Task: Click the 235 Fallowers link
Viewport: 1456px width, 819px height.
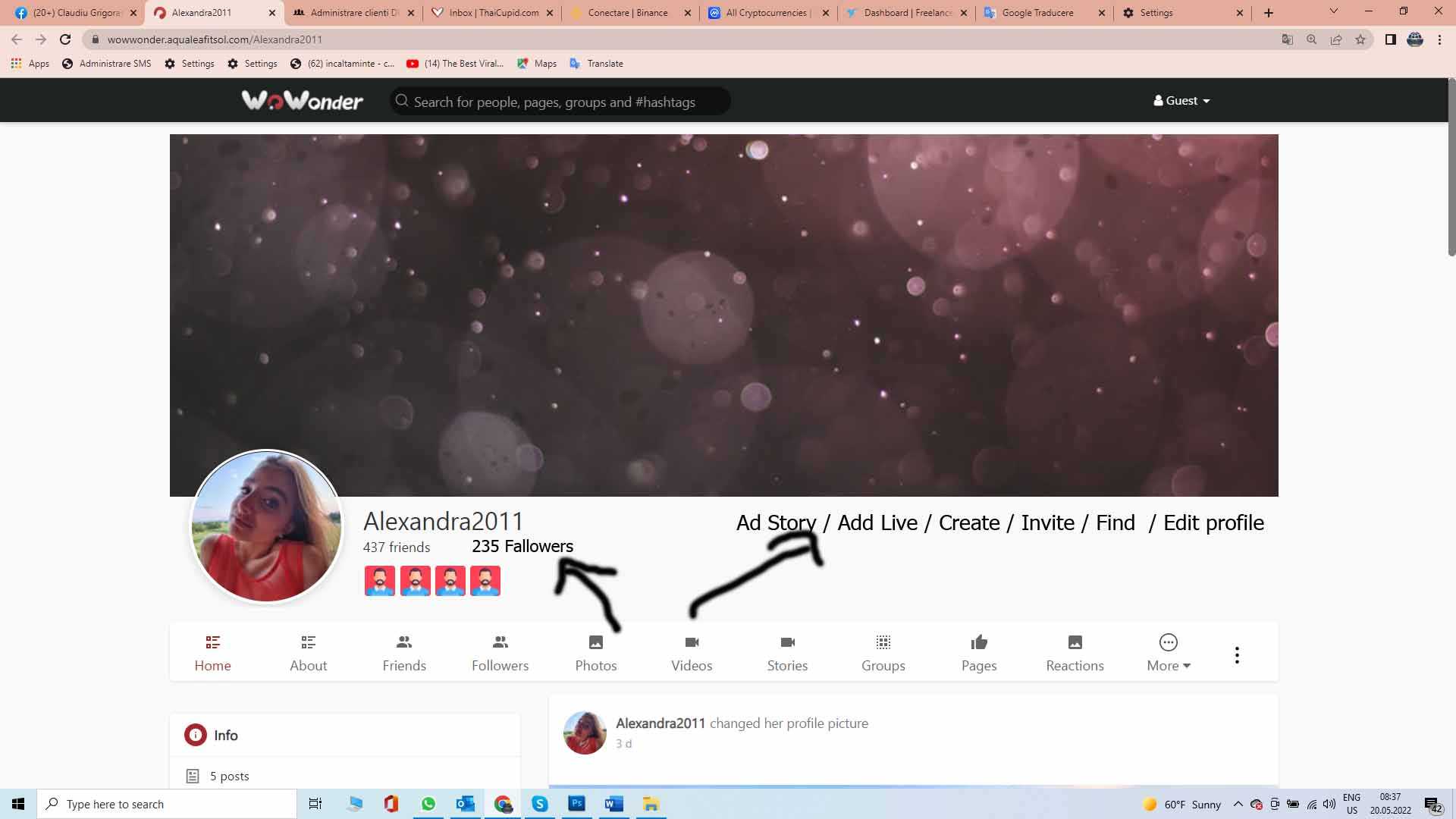Action: (x=522, y=546)
